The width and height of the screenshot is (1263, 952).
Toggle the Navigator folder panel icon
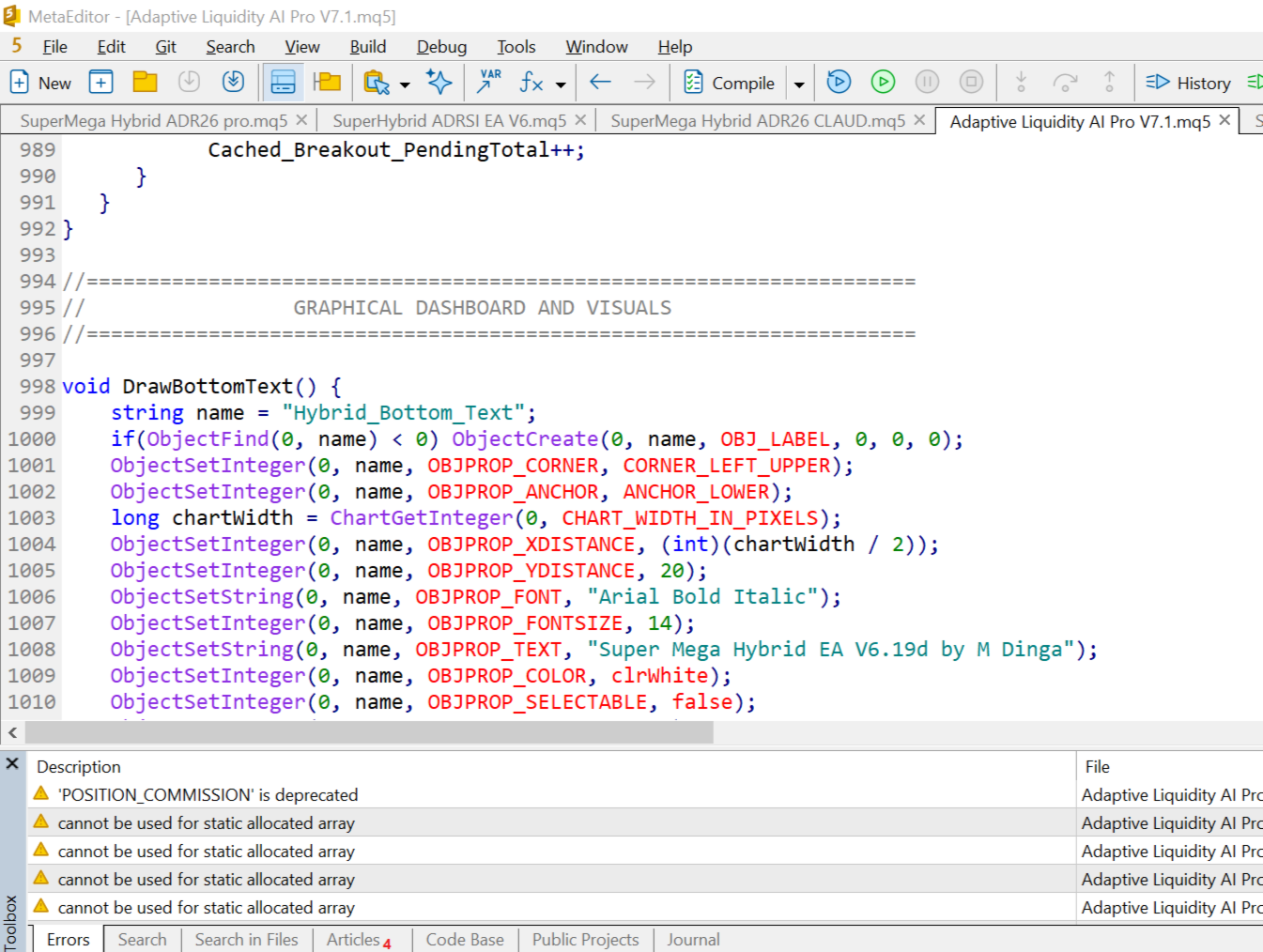click(x=327, y=83)
